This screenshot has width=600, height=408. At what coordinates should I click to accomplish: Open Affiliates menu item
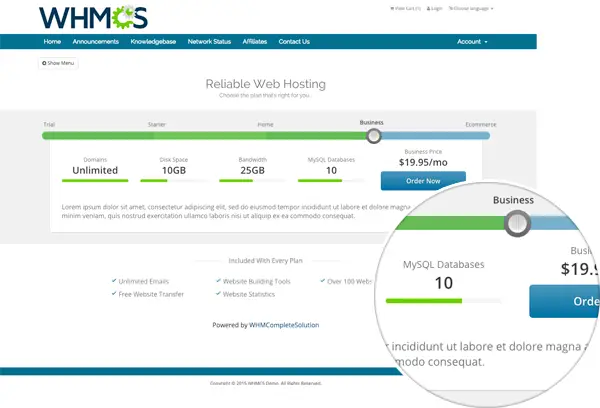(x=254, y=41)
